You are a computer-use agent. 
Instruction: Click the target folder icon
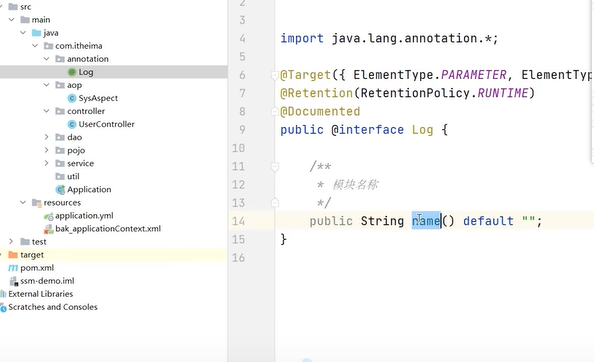pos(13,255)
